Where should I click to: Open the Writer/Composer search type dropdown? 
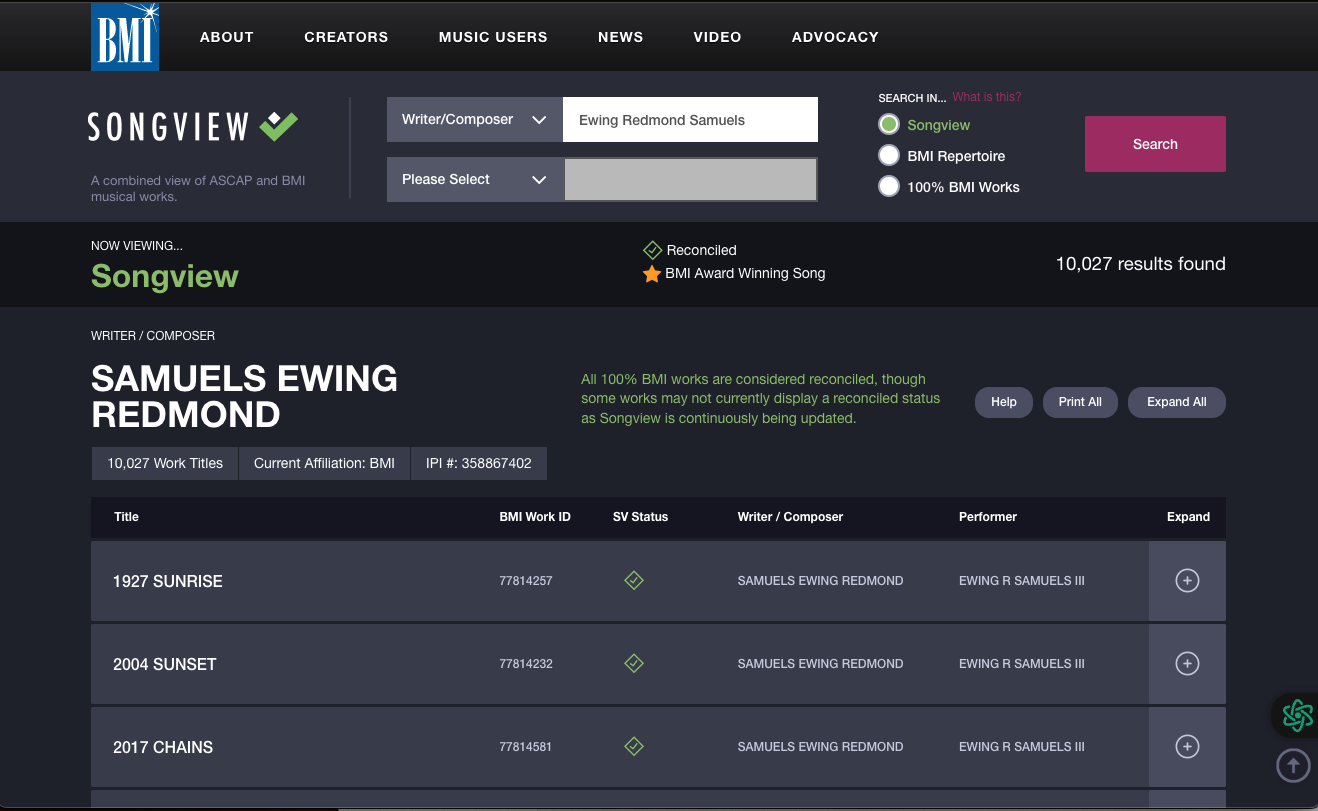(x=475, y=120)
